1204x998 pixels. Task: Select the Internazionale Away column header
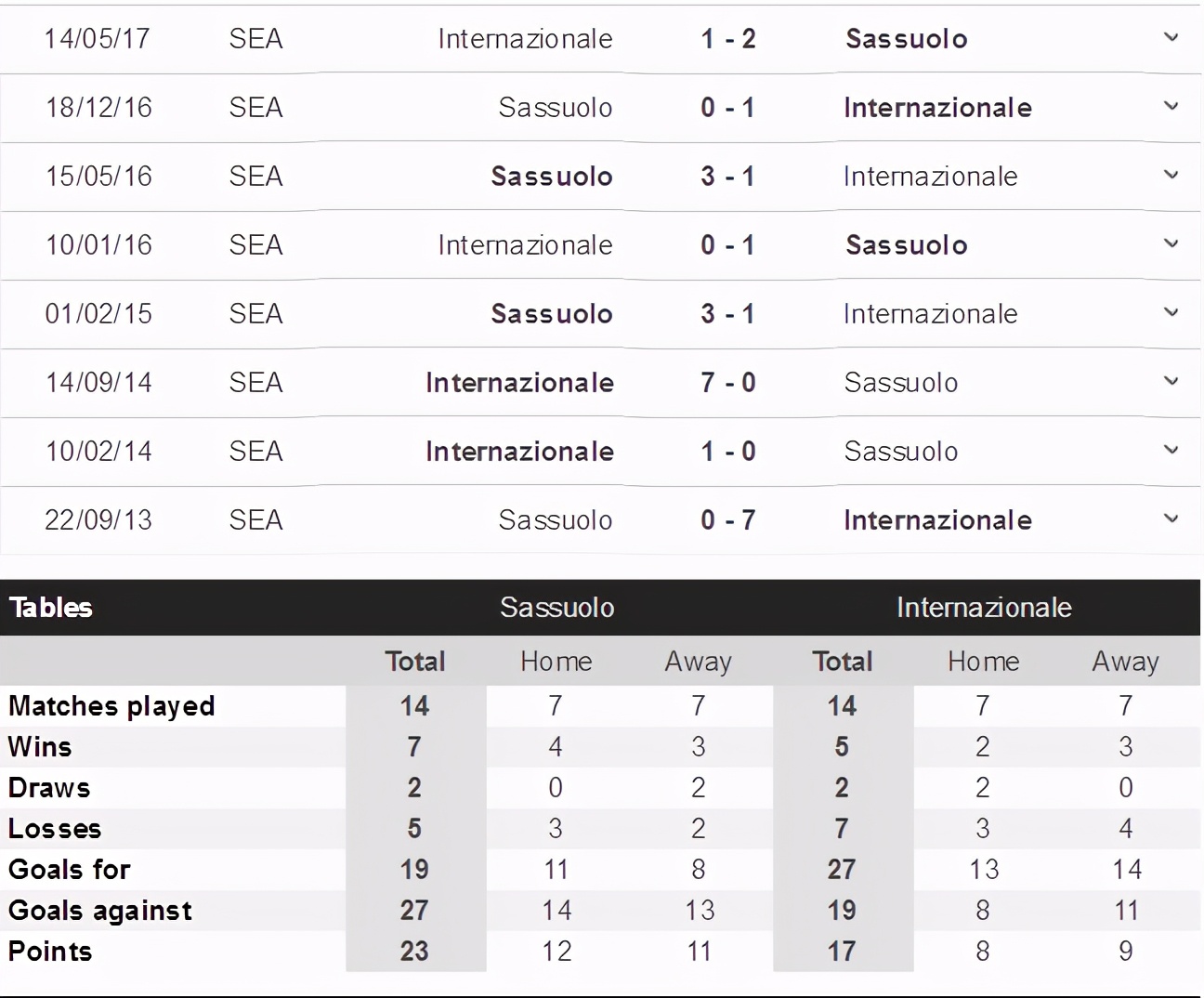click(x=1125, y=662)
